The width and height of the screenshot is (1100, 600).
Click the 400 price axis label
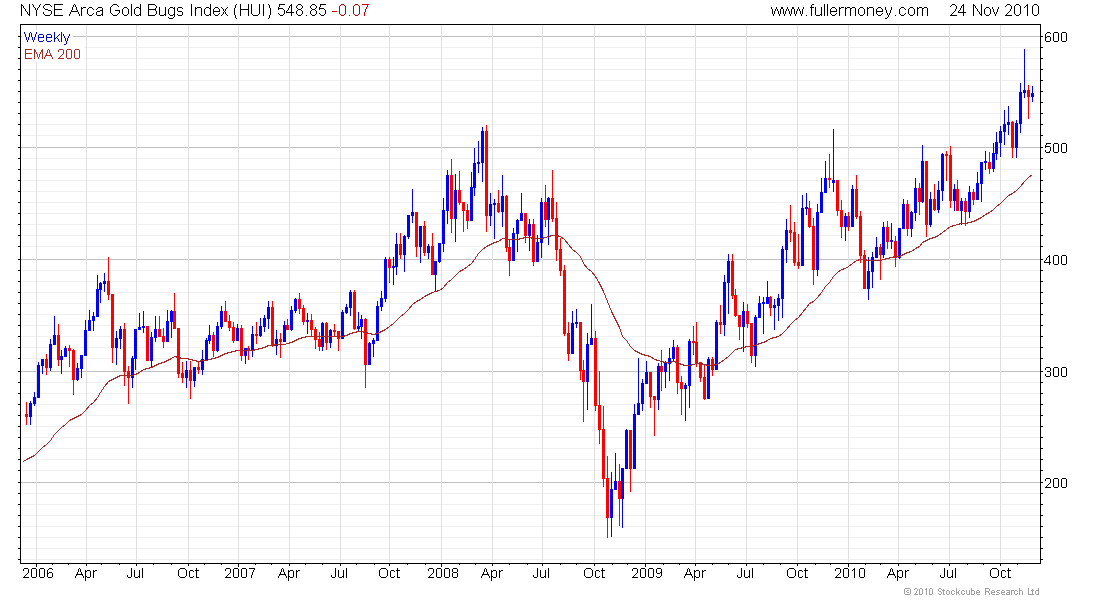point(1056,260)
